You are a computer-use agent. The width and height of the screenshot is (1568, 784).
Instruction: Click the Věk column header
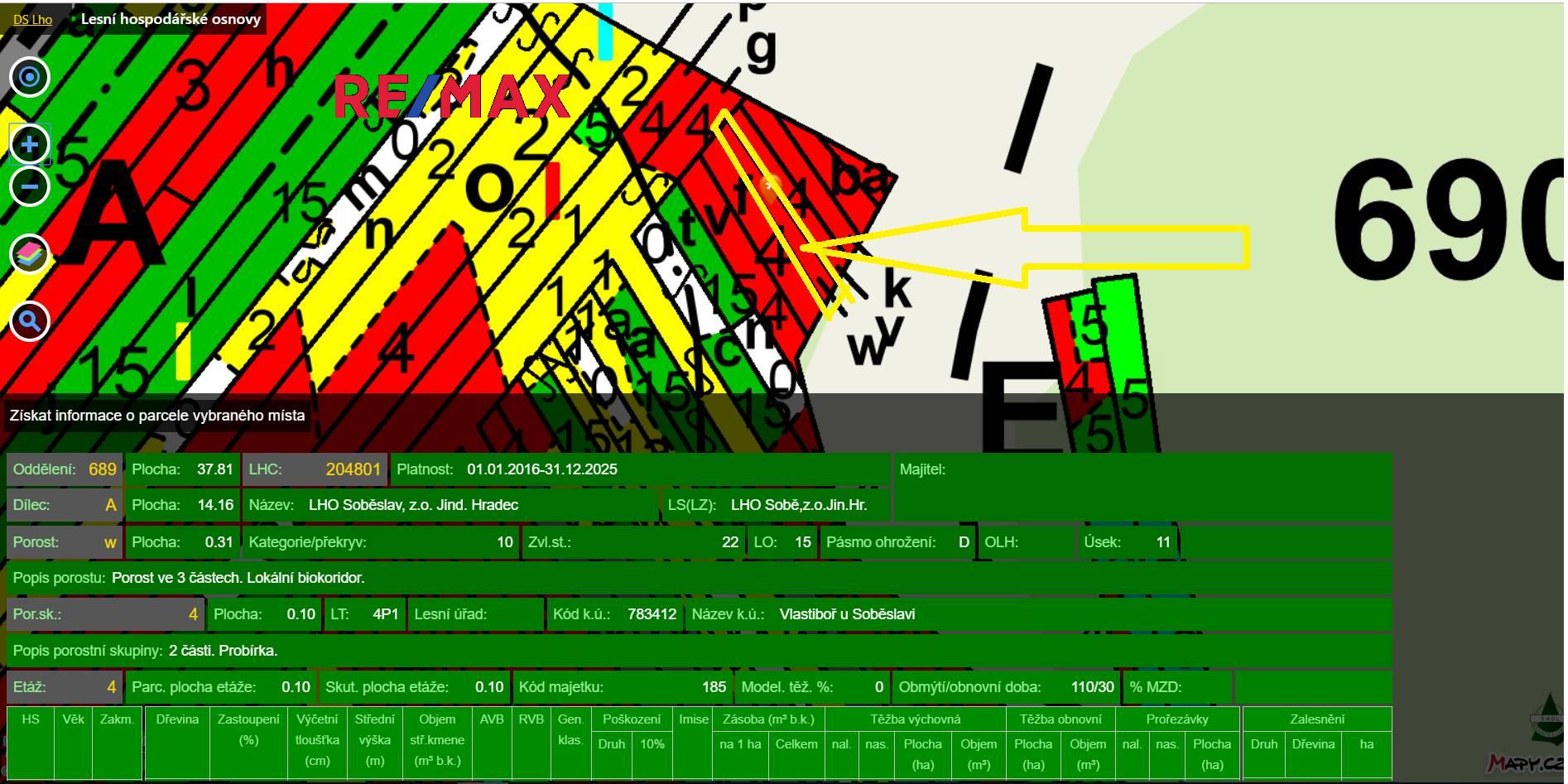(73, 719)
